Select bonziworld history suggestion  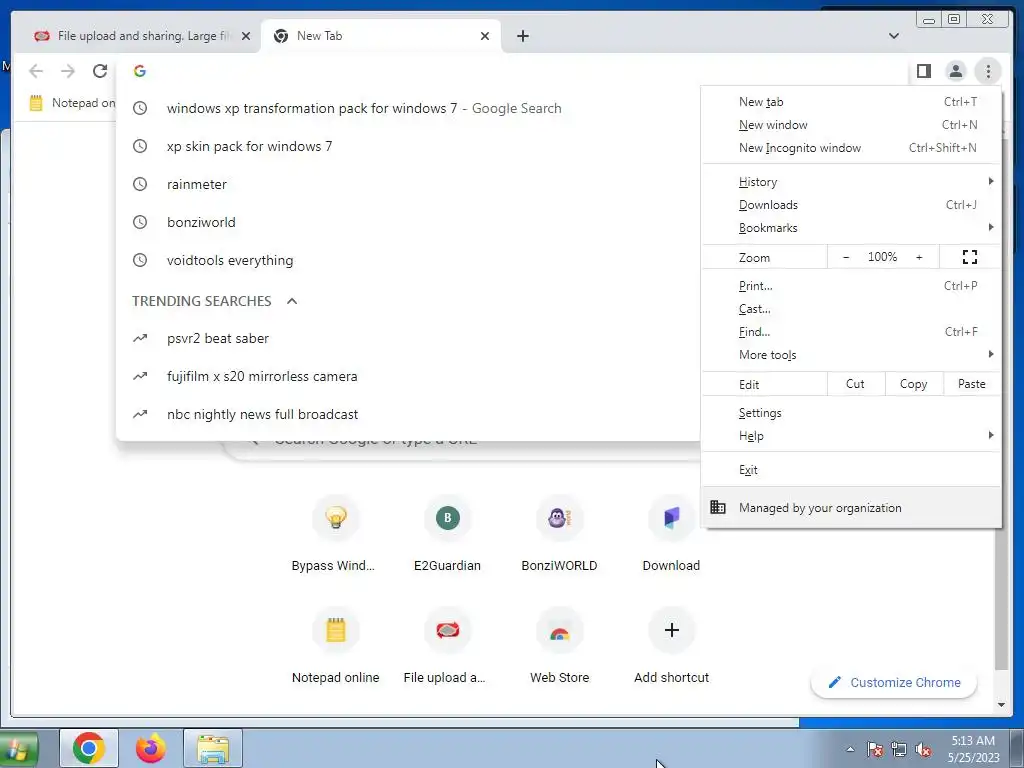pos(408,222)
